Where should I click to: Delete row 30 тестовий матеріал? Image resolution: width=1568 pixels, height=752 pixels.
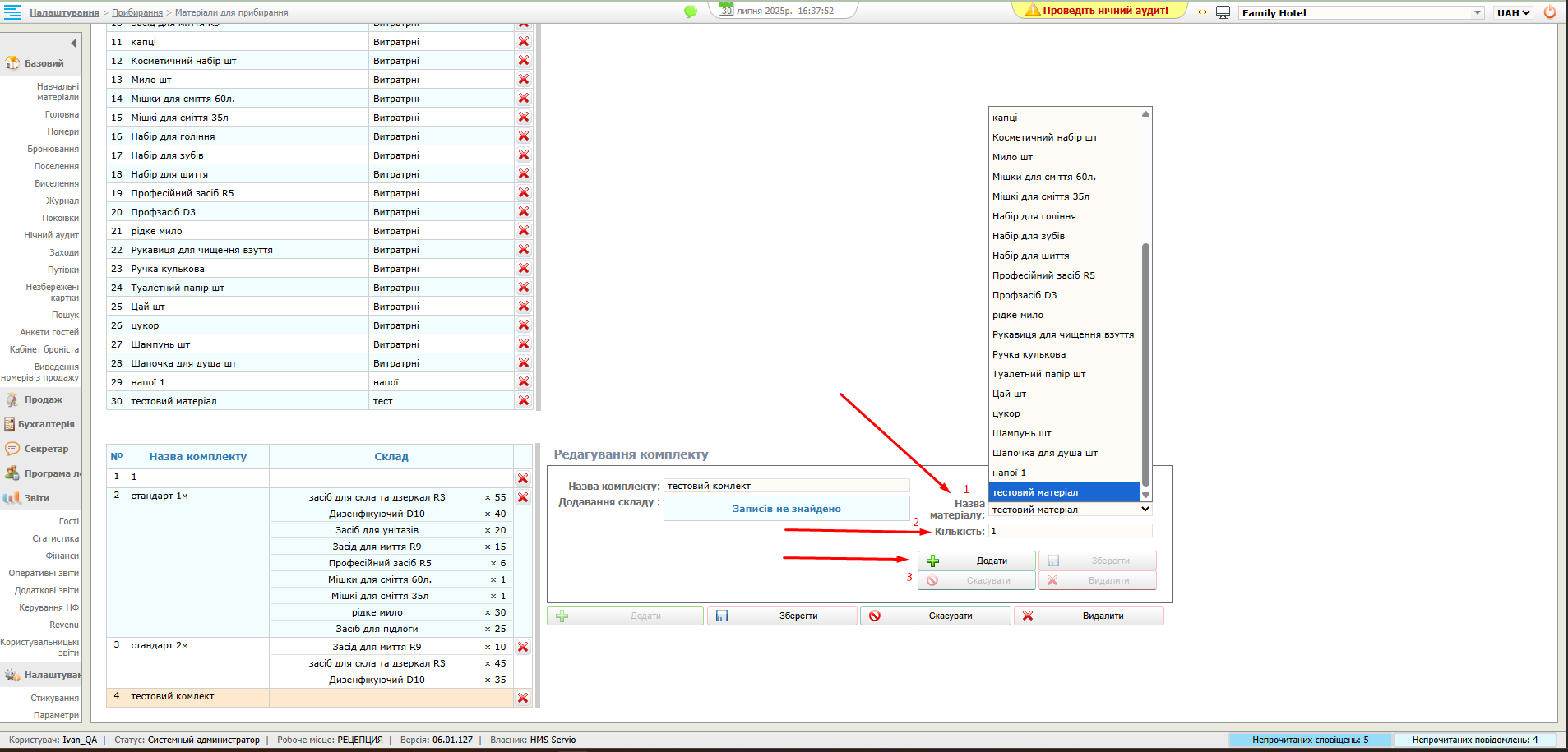pos(524,401)
